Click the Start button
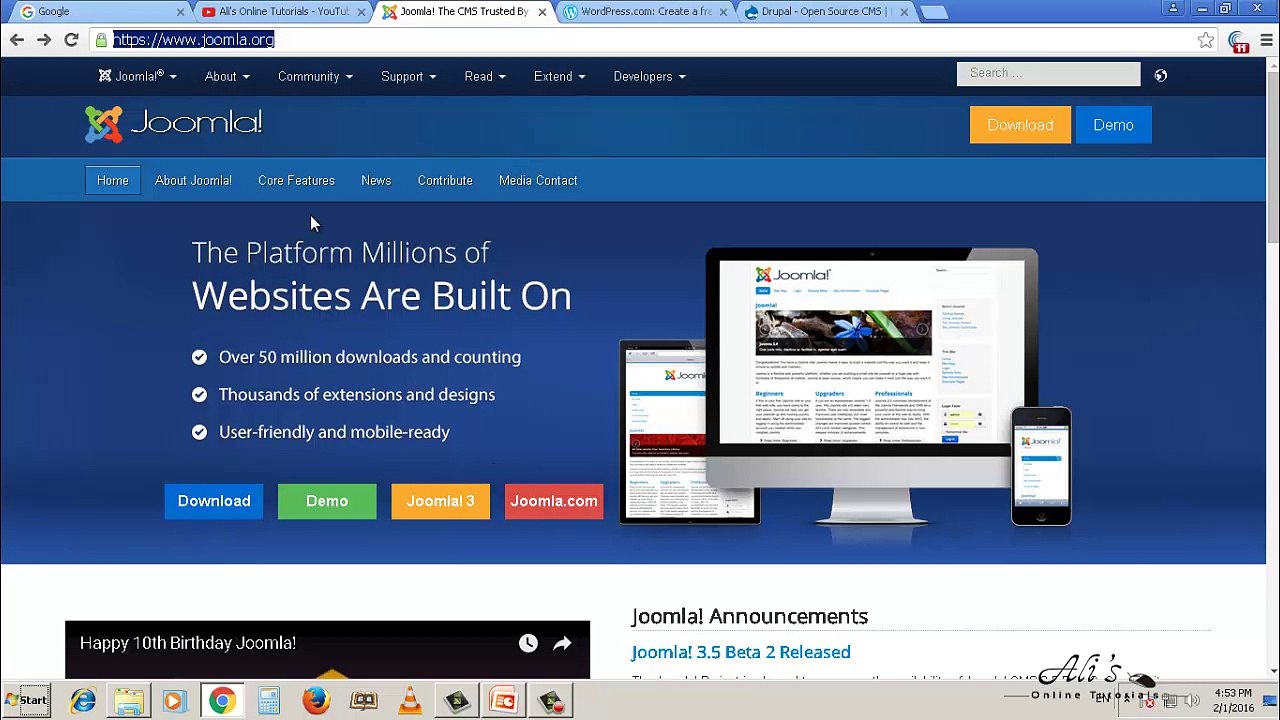The image size is (1280, 720). click(27, 700)
